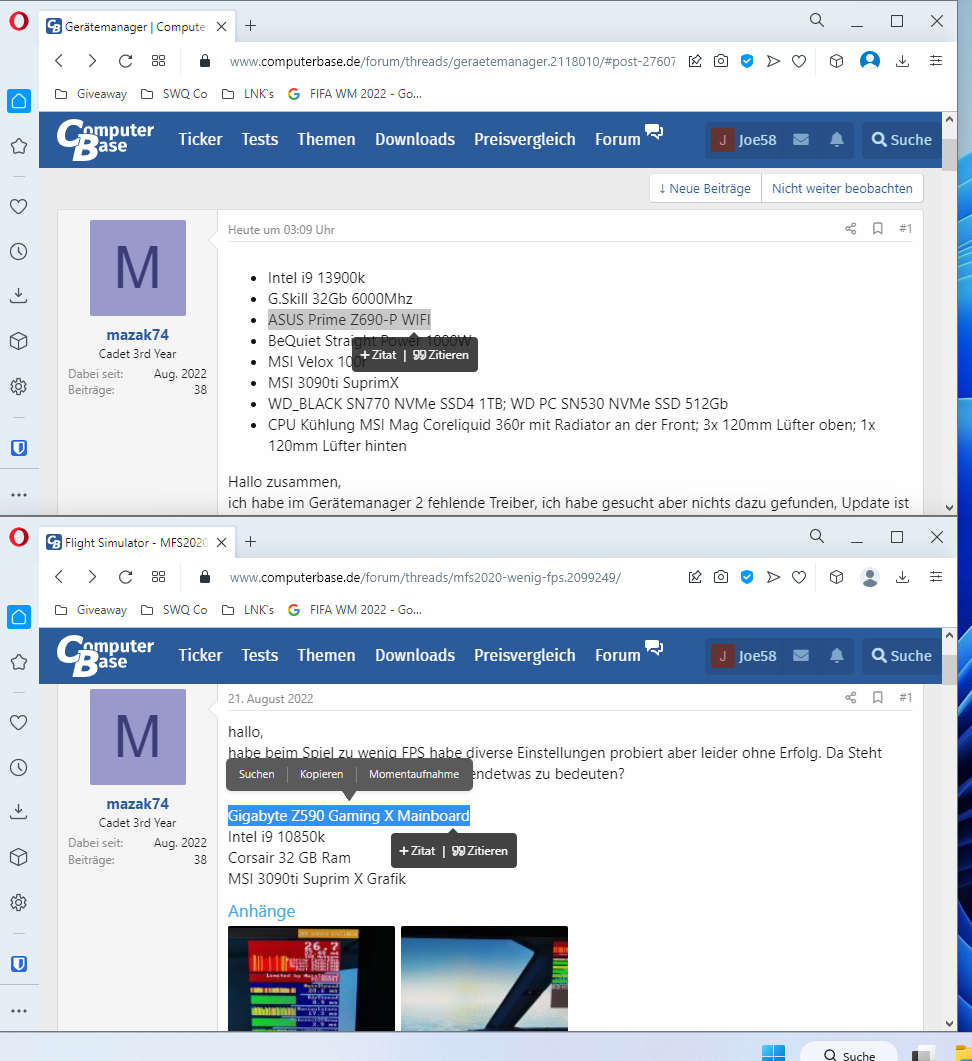Bookmark post #1 in top window
This screenshot has height=1061, width=972.
pyautogui.click(x=878, y=229)
